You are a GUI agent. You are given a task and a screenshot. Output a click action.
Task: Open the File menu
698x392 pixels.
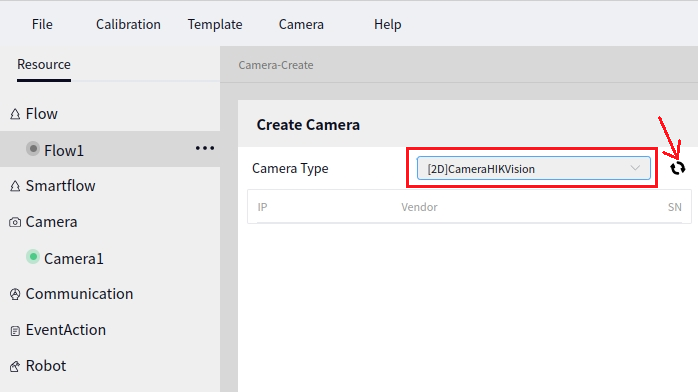click(42, 24)
